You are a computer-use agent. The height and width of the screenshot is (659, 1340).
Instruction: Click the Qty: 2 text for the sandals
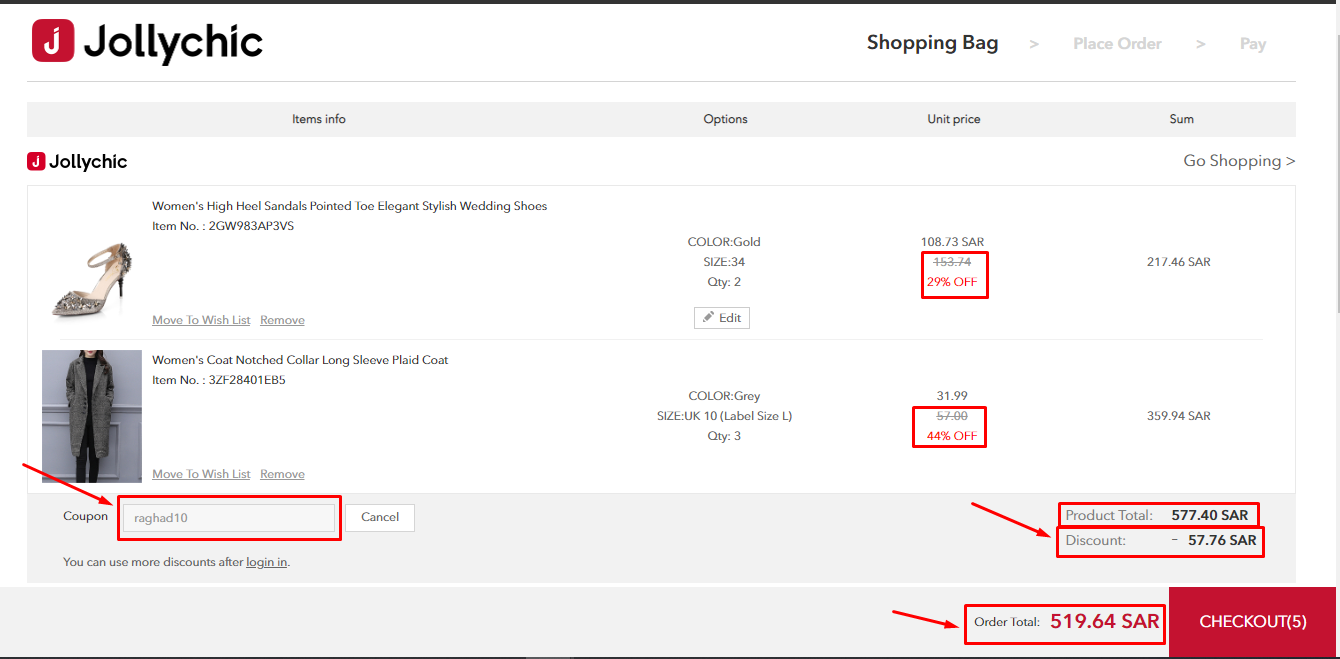(x=724, y=282)
